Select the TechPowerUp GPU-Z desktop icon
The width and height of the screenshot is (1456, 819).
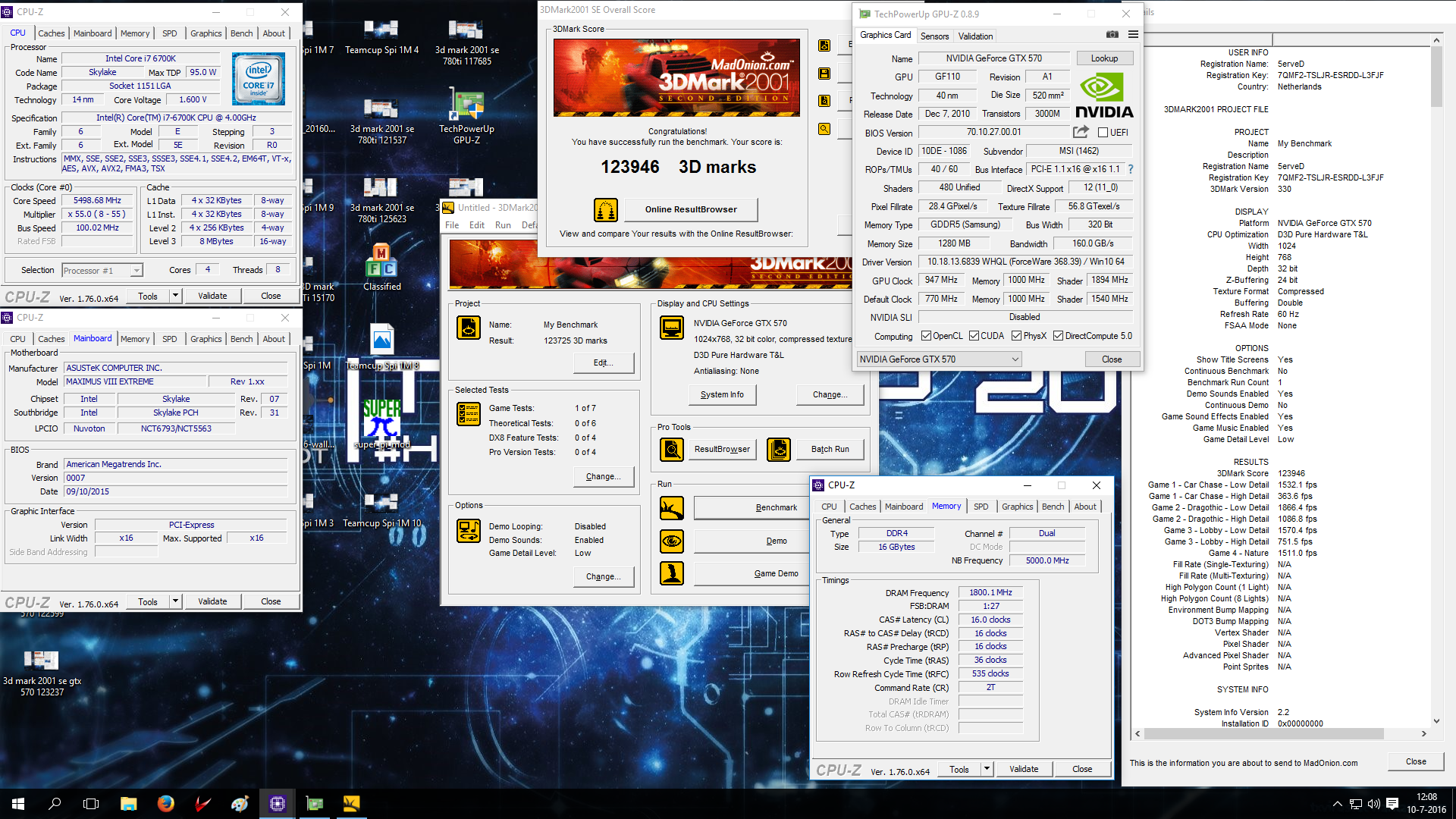pyautogui.click(x=466, y=116)
